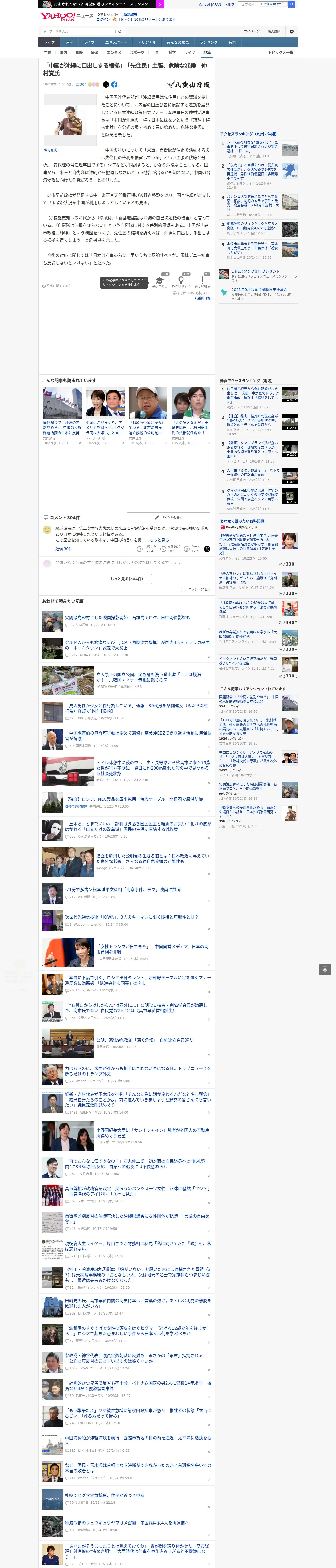Open the <1分で解説>松本洋平文科相 article
Image resolution: width=336 pixels, height=1568 pixels.
123,889
